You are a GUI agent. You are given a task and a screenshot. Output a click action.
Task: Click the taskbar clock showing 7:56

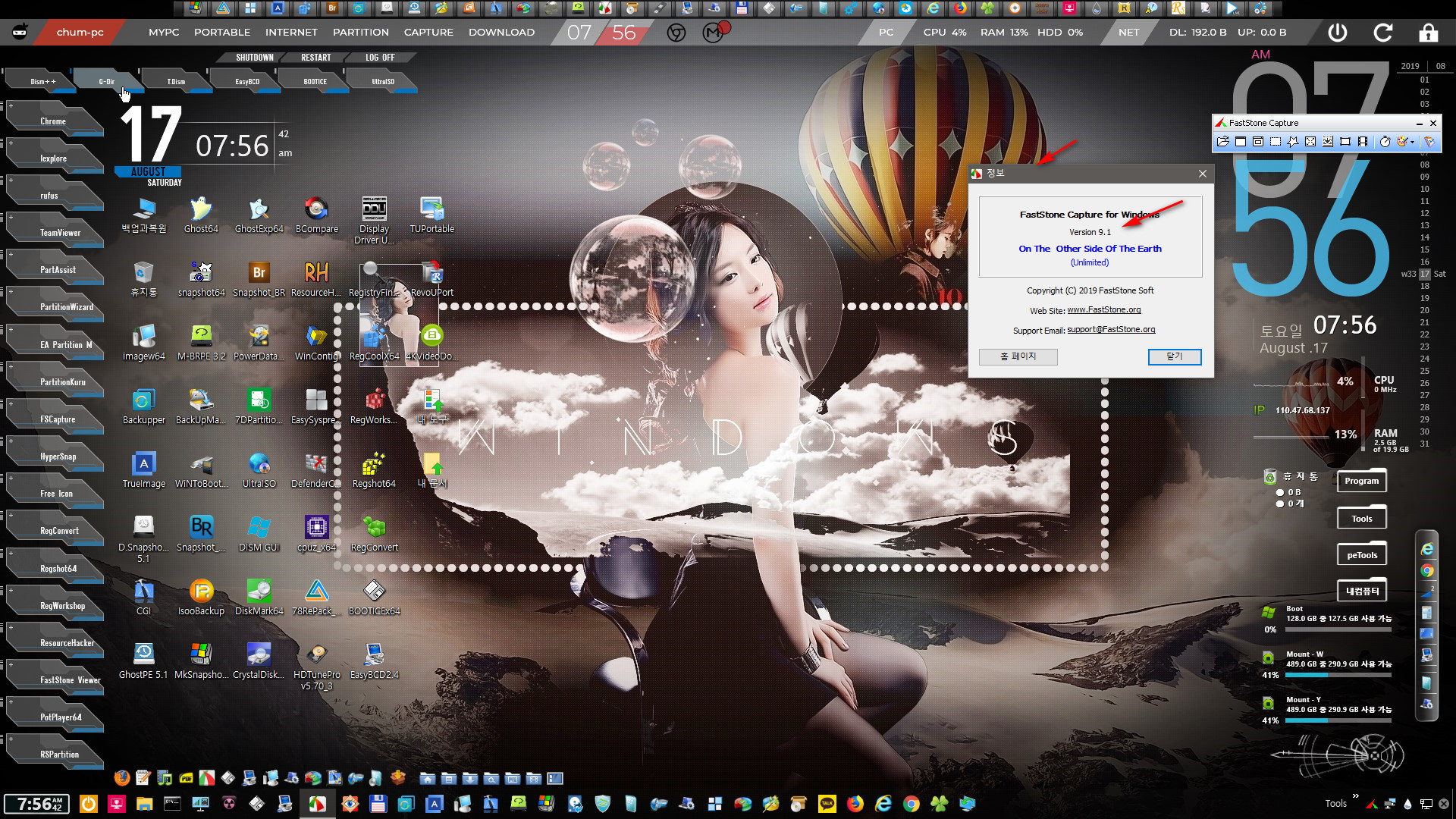point(36,804)
